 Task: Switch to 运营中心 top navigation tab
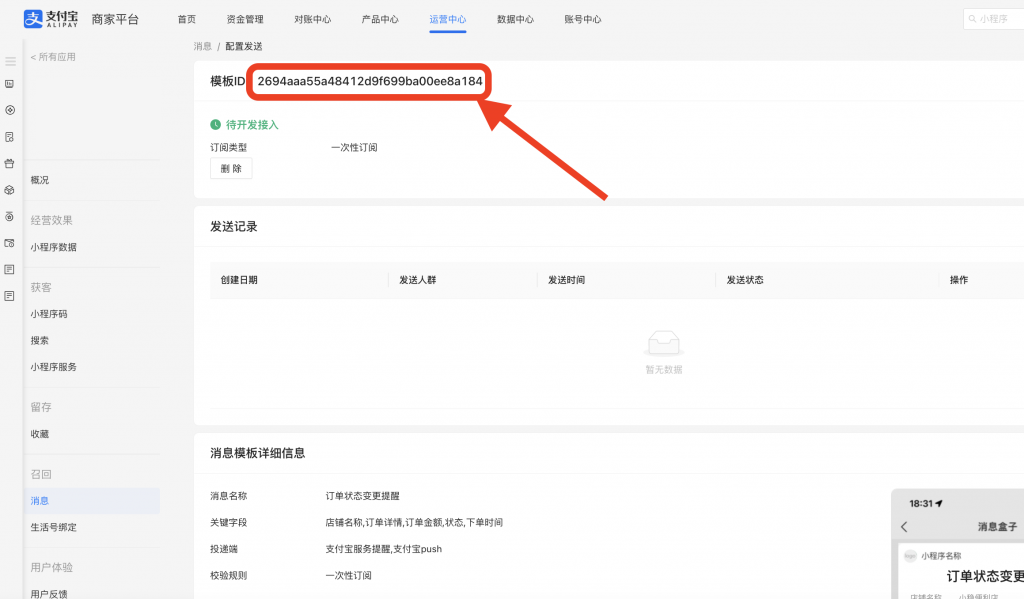[x=447, y=19]
